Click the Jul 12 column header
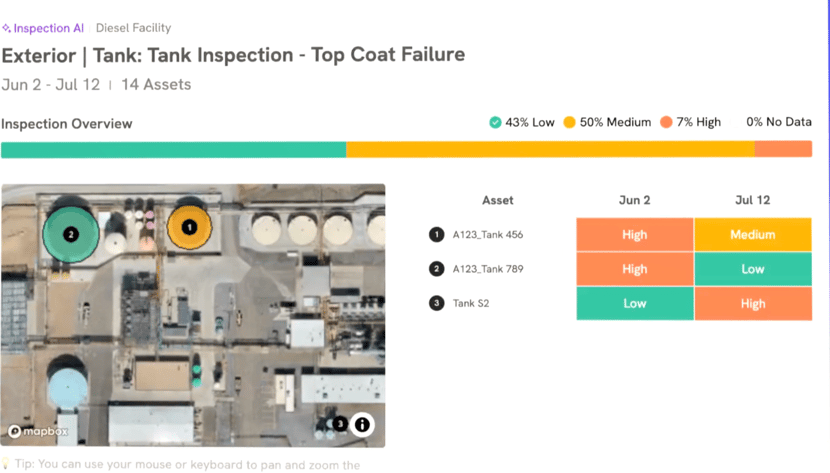Image resolution: width=830 pixels, height=473 pixels. (x=752, y=200)
